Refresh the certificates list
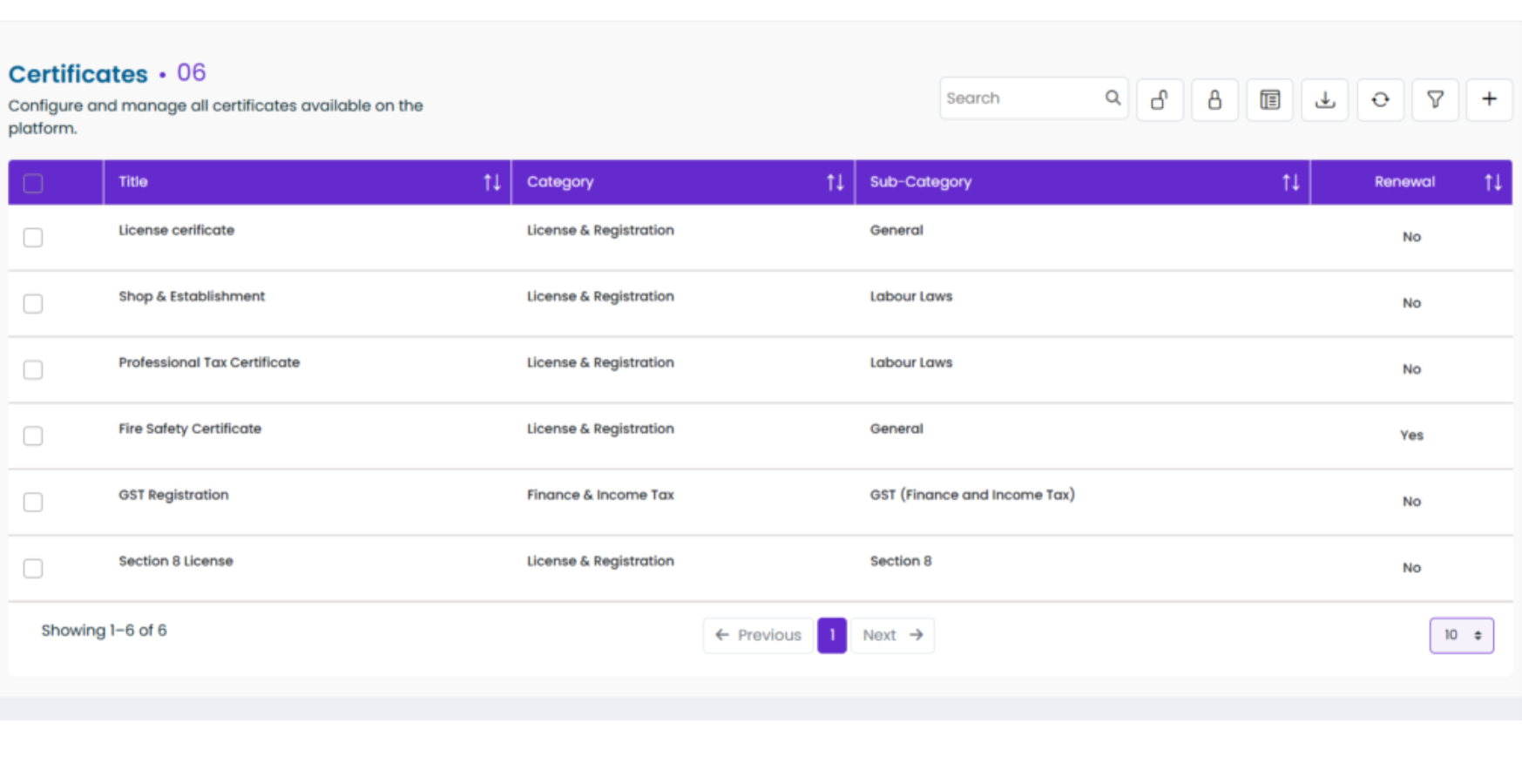Image resolution: width=1522 pixels, height=784 pixels. (1380, 99)
